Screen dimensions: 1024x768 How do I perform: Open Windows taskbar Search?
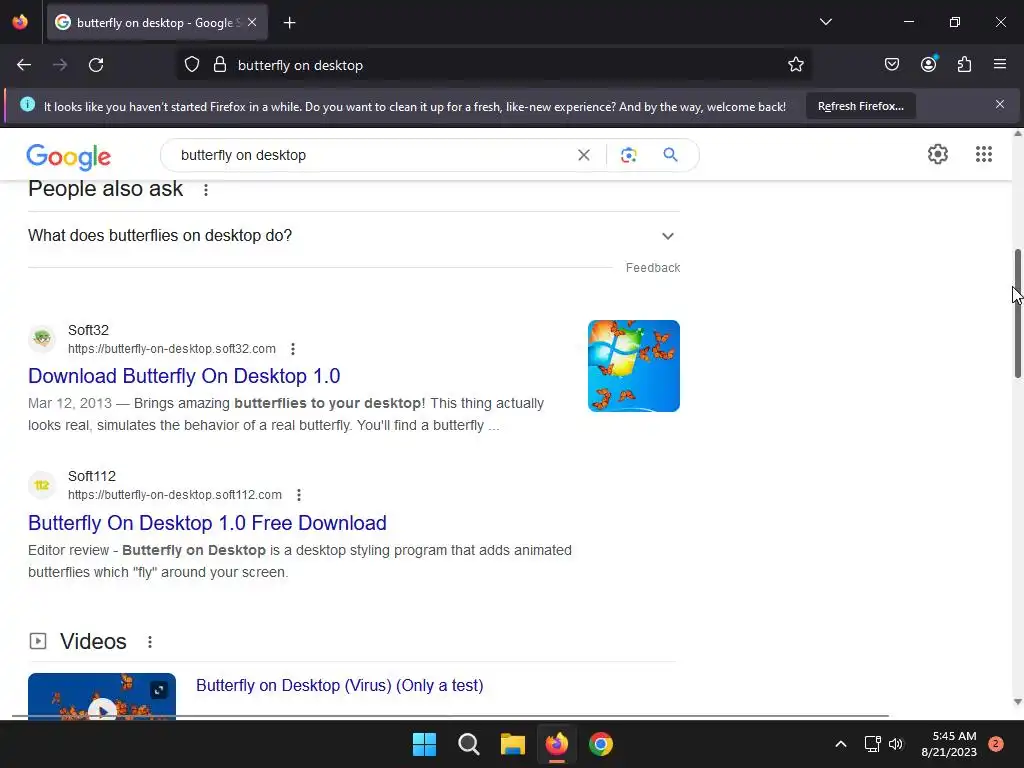coord(468,744)
